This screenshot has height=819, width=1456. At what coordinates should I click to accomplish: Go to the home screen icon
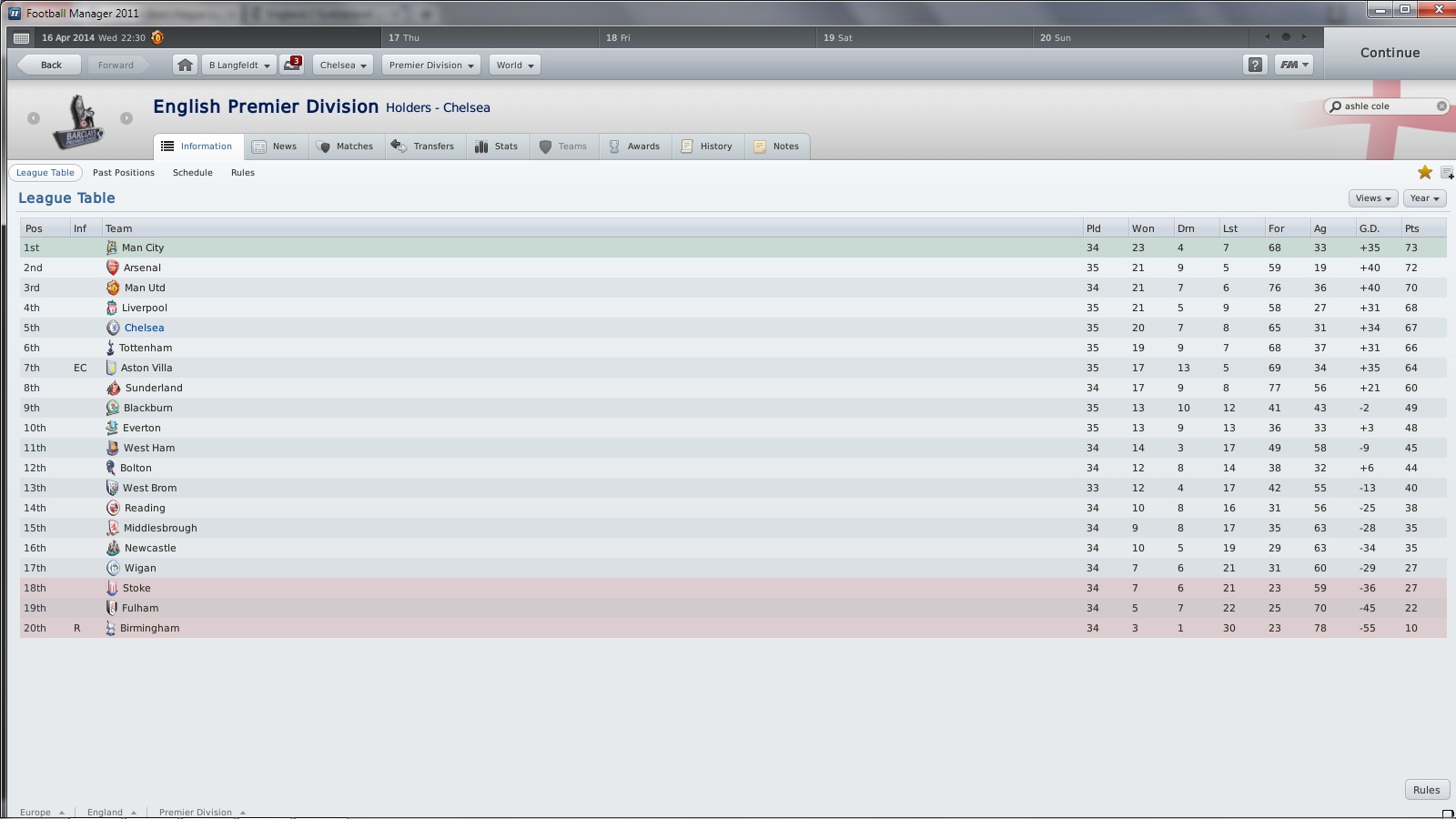click(185, 65)
